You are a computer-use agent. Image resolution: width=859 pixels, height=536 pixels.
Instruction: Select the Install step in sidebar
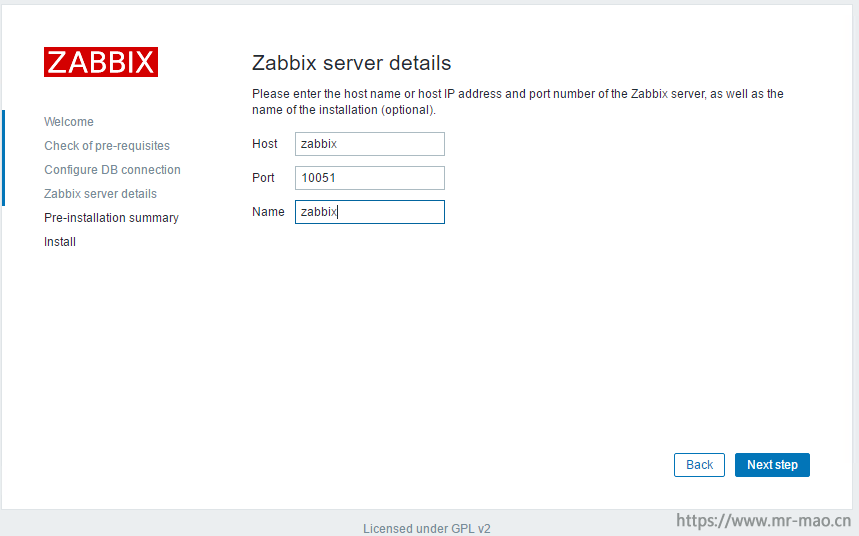pyautogui.click(x=60, y=242)
